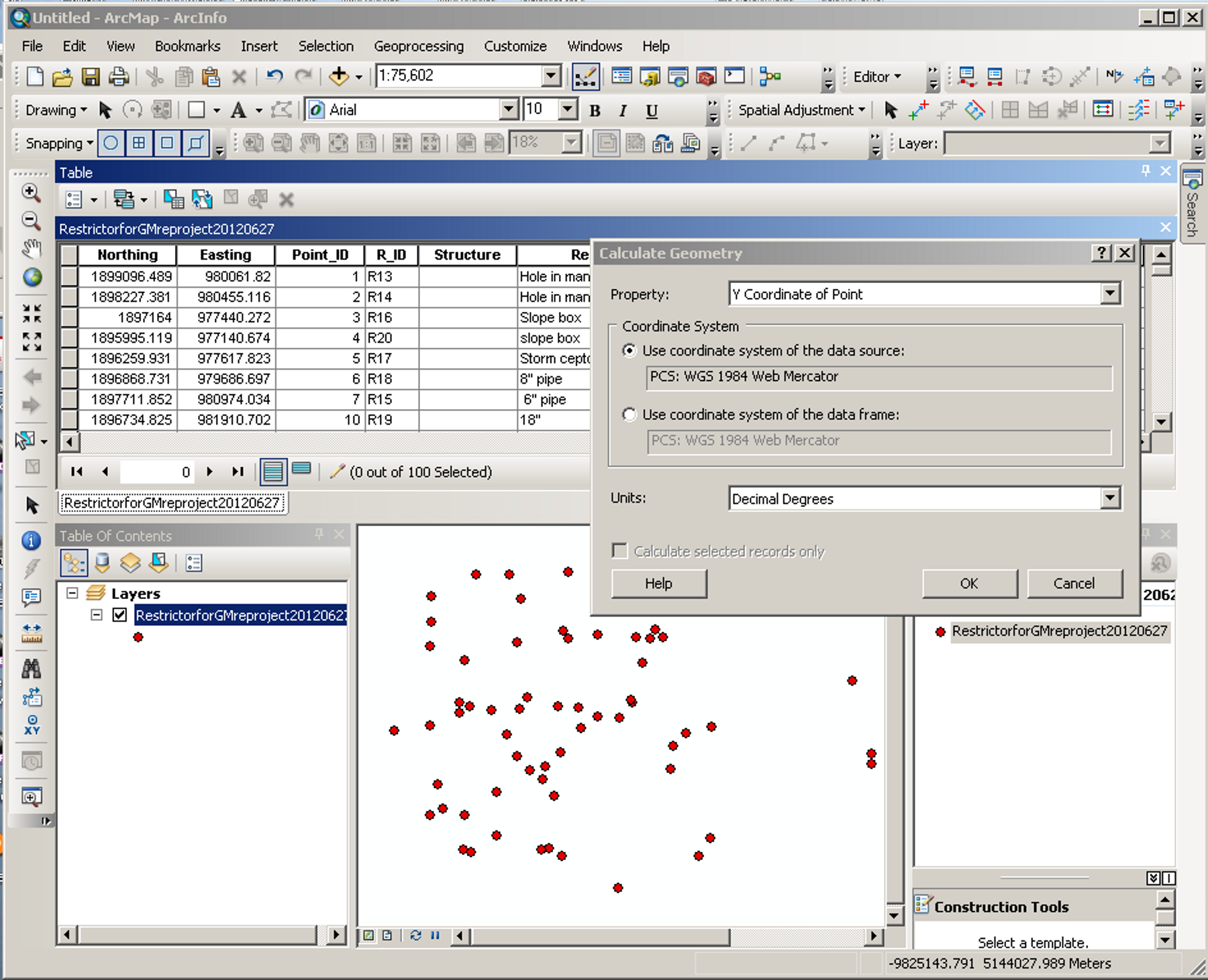Select 'Use coordinate system of the data frame' radio
Screen dimensions: 1208x980
[629, 415]
